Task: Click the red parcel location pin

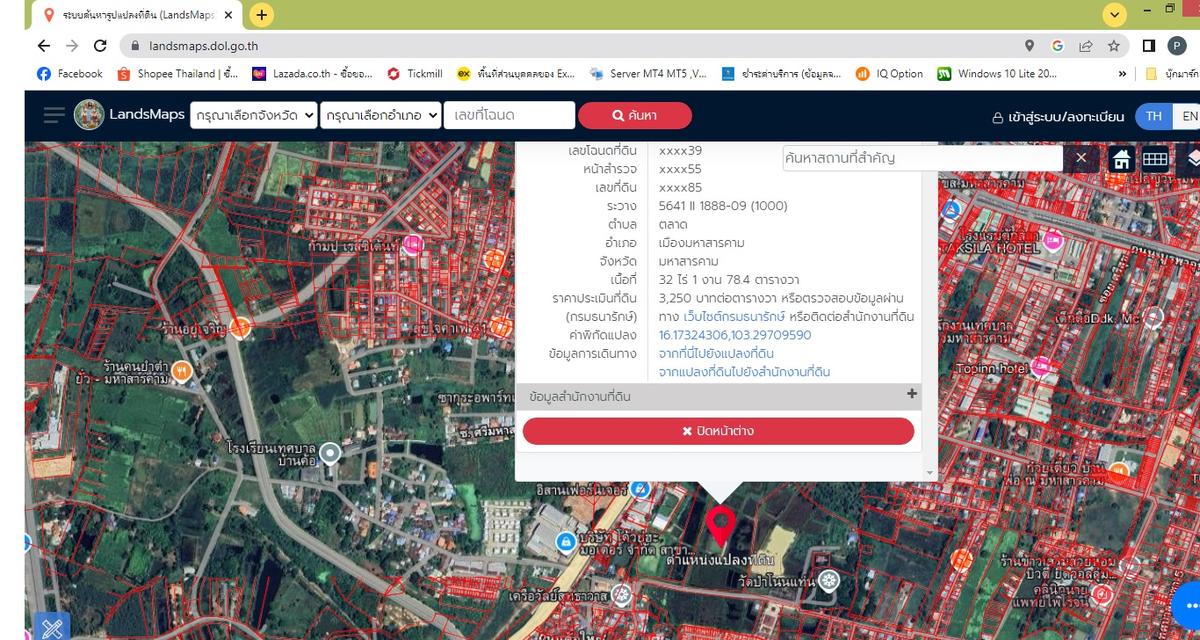Action: (720, 525)
